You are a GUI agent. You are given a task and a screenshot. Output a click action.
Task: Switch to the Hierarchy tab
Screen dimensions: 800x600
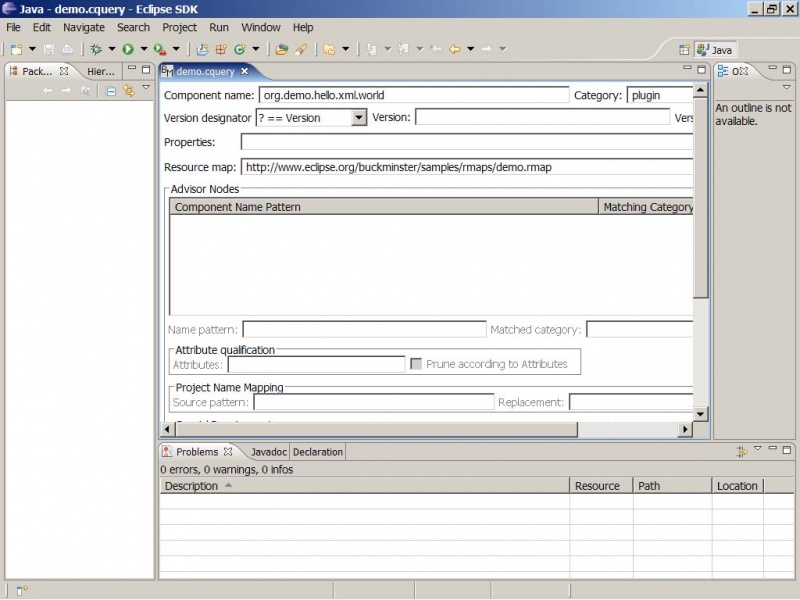pos(101,71)
